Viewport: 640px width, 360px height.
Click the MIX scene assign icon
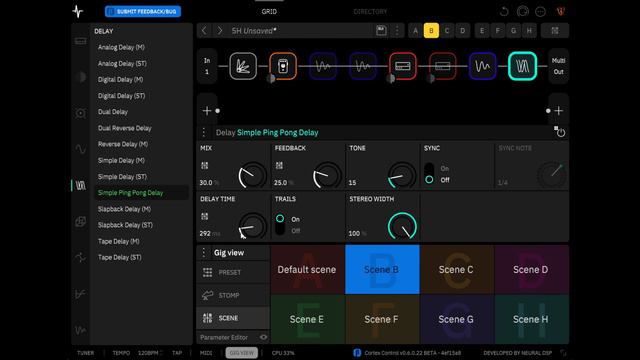[204, 165]
